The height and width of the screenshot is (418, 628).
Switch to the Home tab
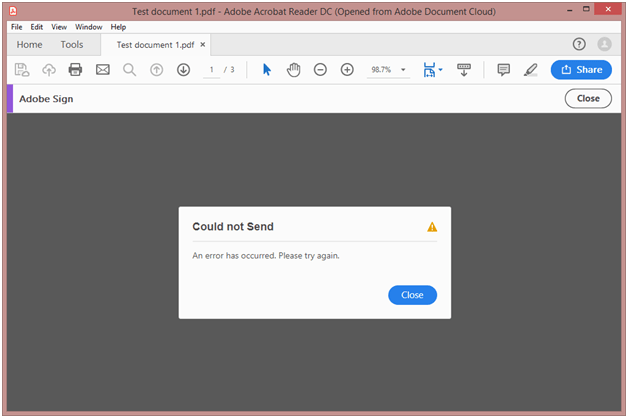[x=29, y=44]
